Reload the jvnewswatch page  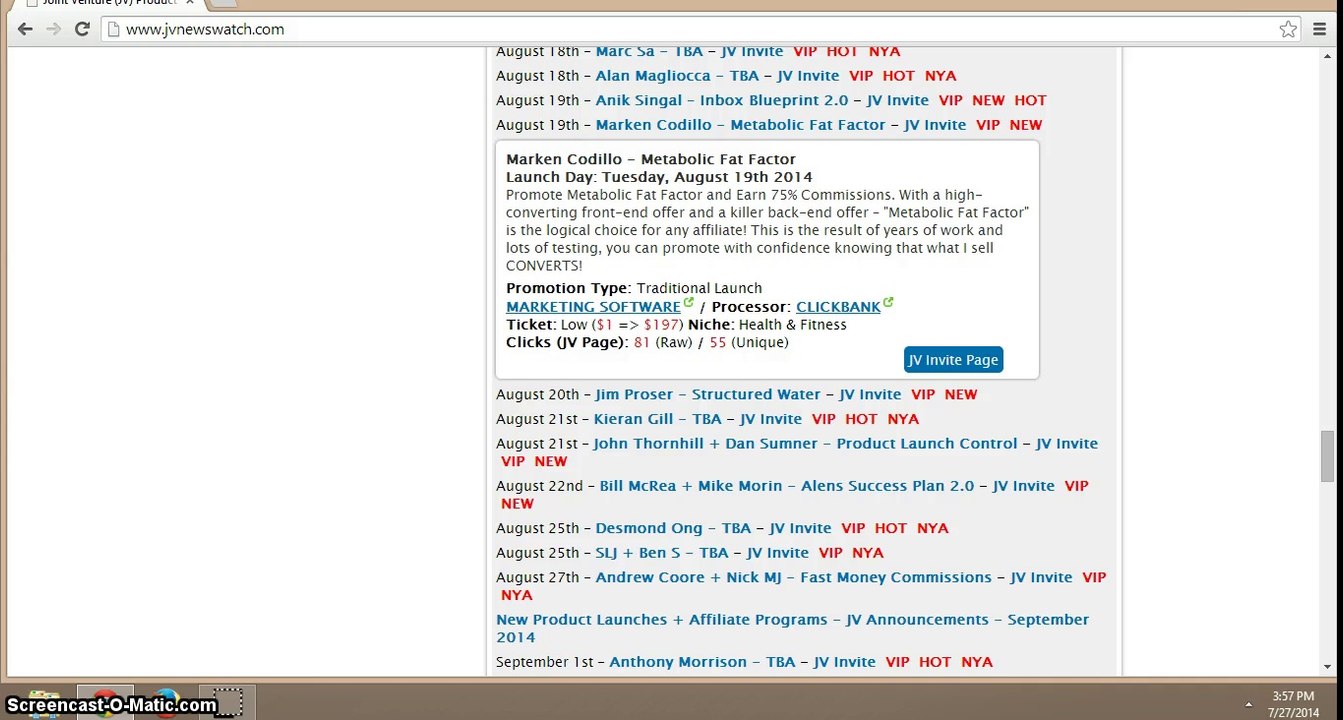[x=83, y=29]
